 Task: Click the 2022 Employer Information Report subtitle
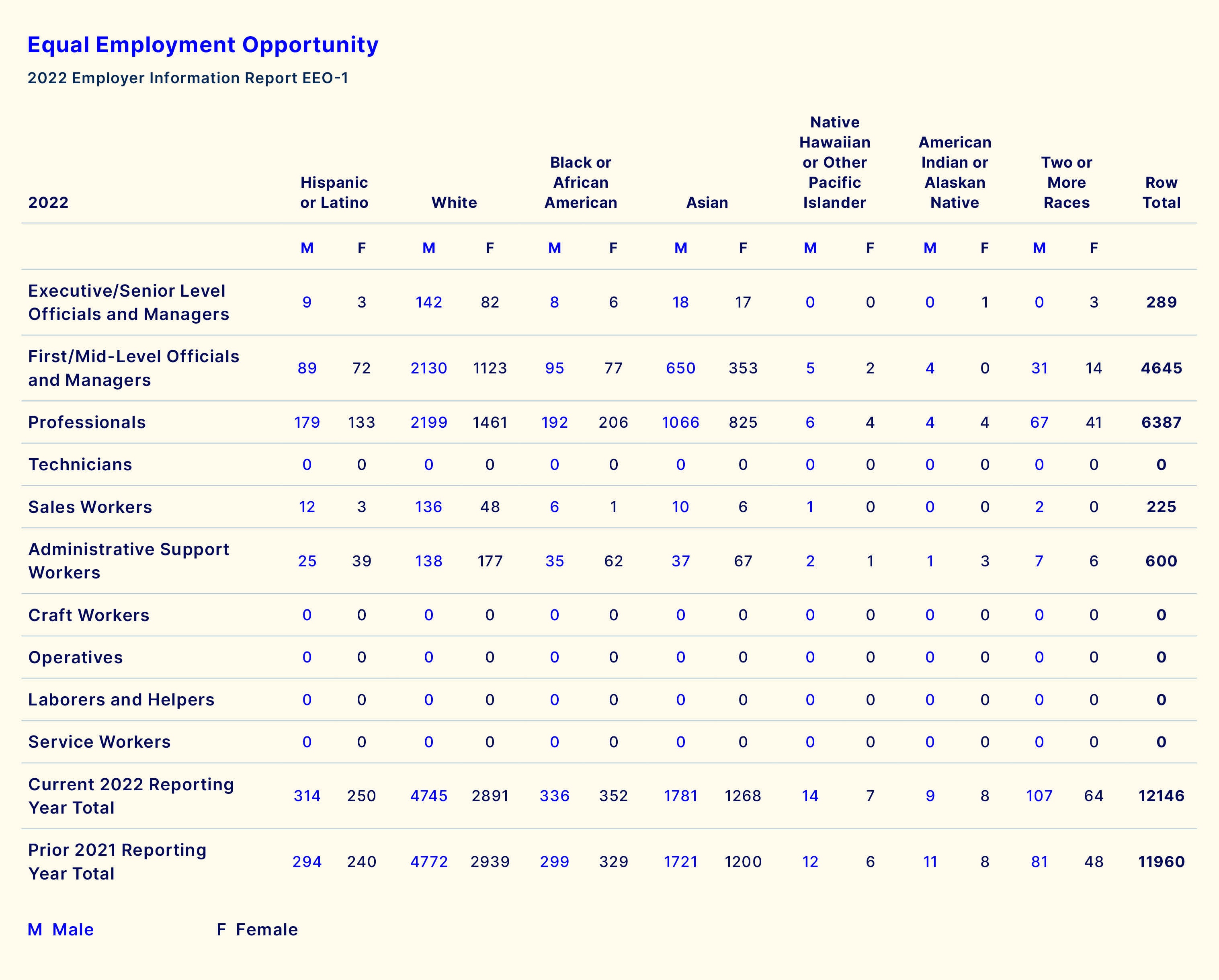(x=188, y=78)
